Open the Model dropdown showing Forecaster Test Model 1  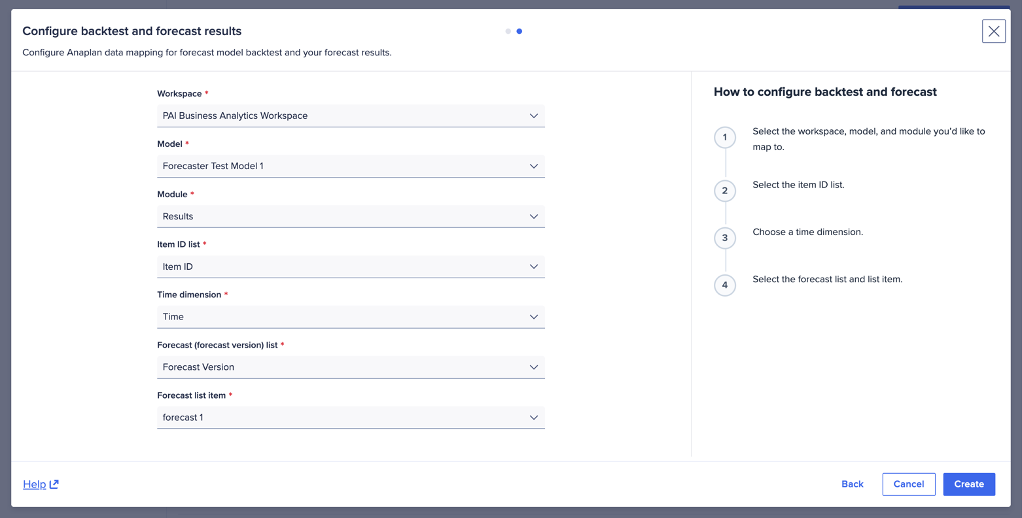coord(350,166)
